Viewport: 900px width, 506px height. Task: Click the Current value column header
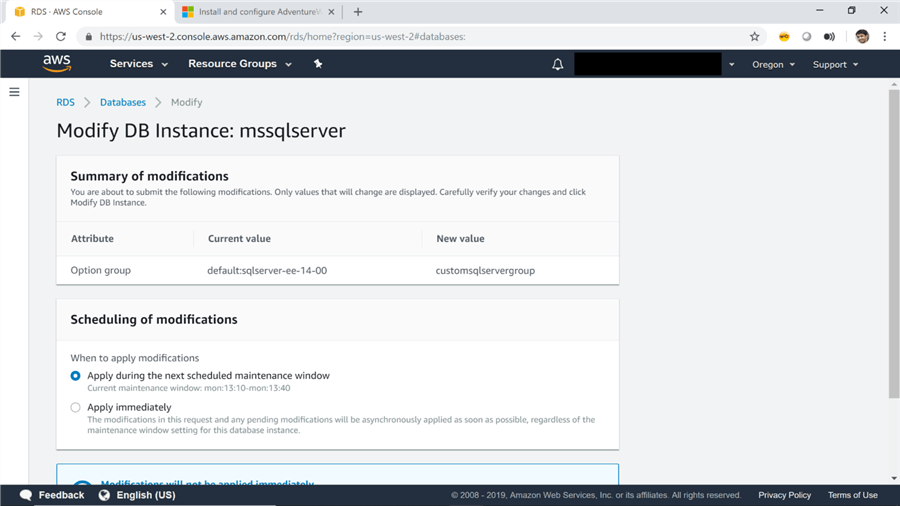[239, 239]
